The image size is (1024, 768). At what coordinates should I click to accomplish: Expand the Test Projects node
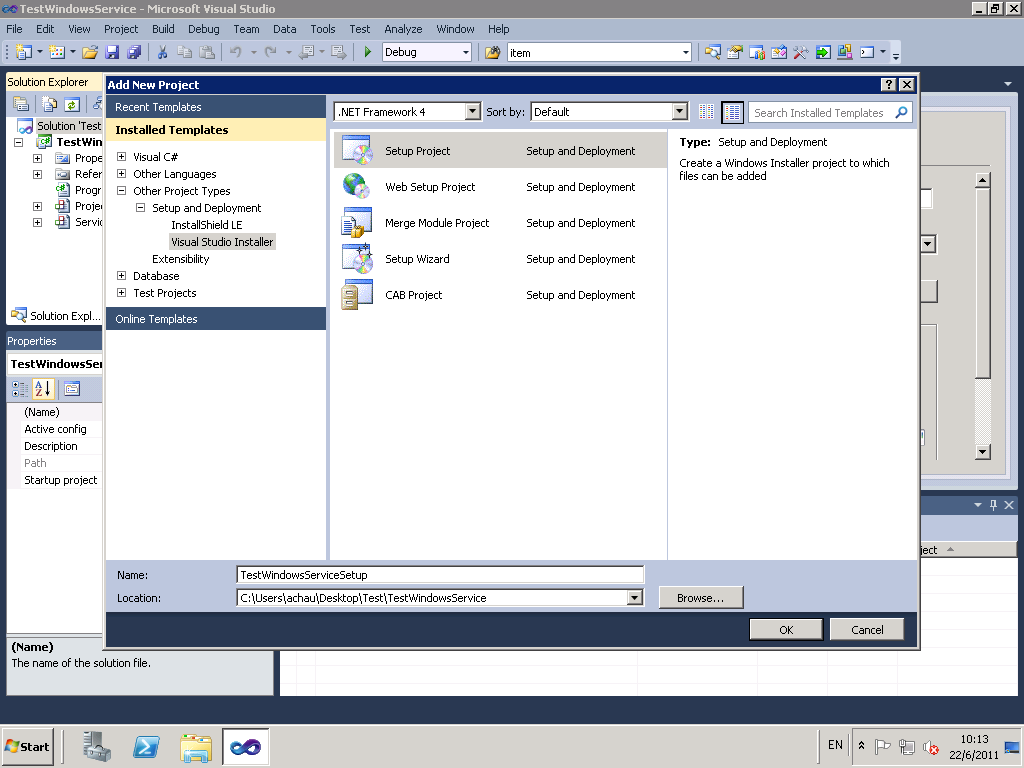(121, 293)
